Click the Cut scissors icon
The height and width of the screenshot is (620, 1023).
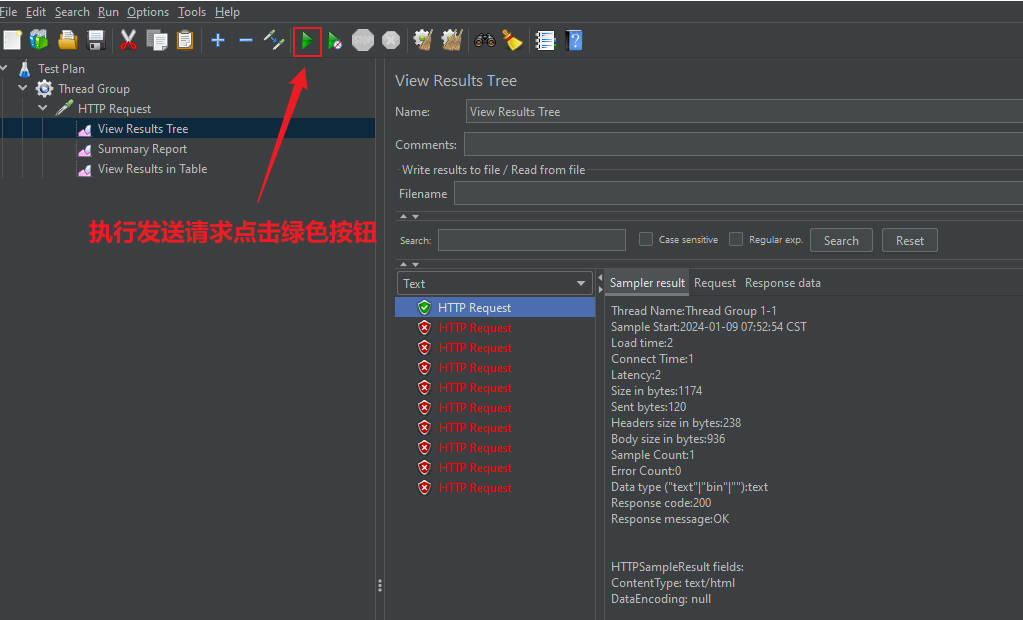(128, 40)
